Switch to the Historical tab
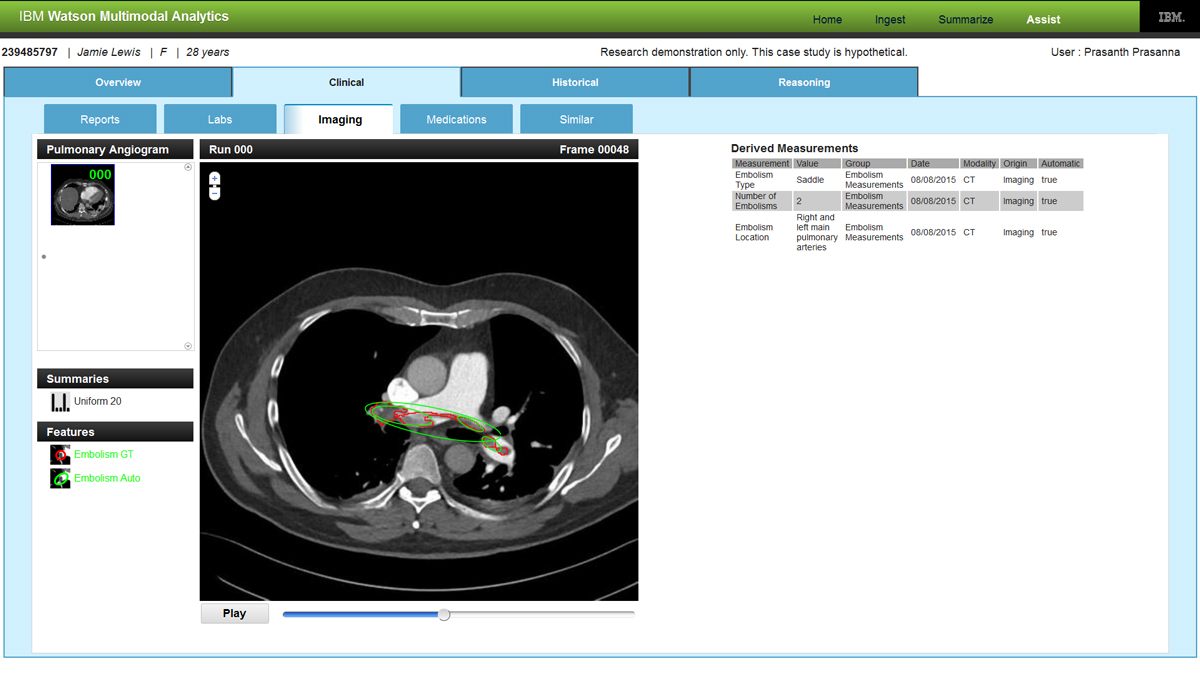Viewport: 1200px width, 675px height. tap(575, 82)
